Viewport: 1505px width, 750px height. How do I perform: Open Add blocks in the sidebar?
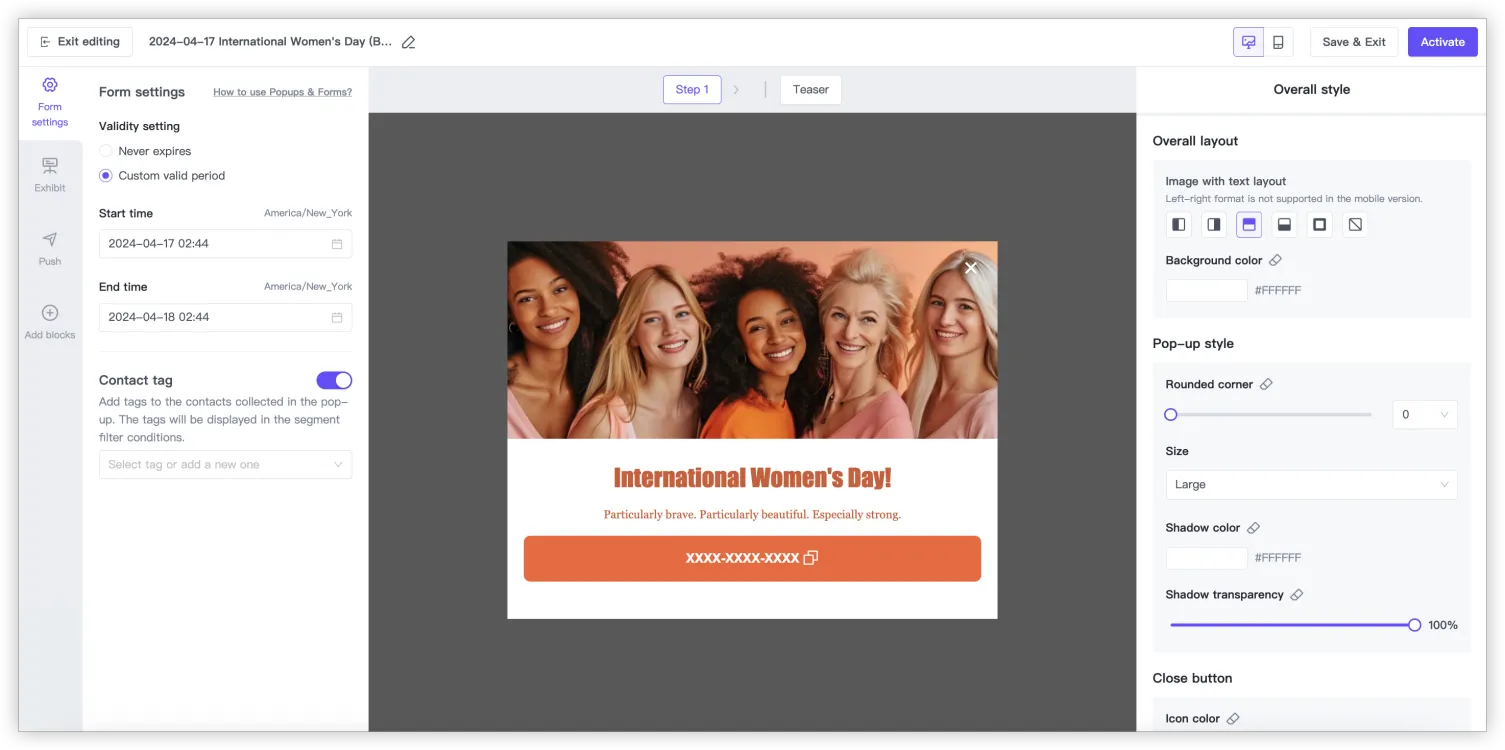tap(50, 321)
